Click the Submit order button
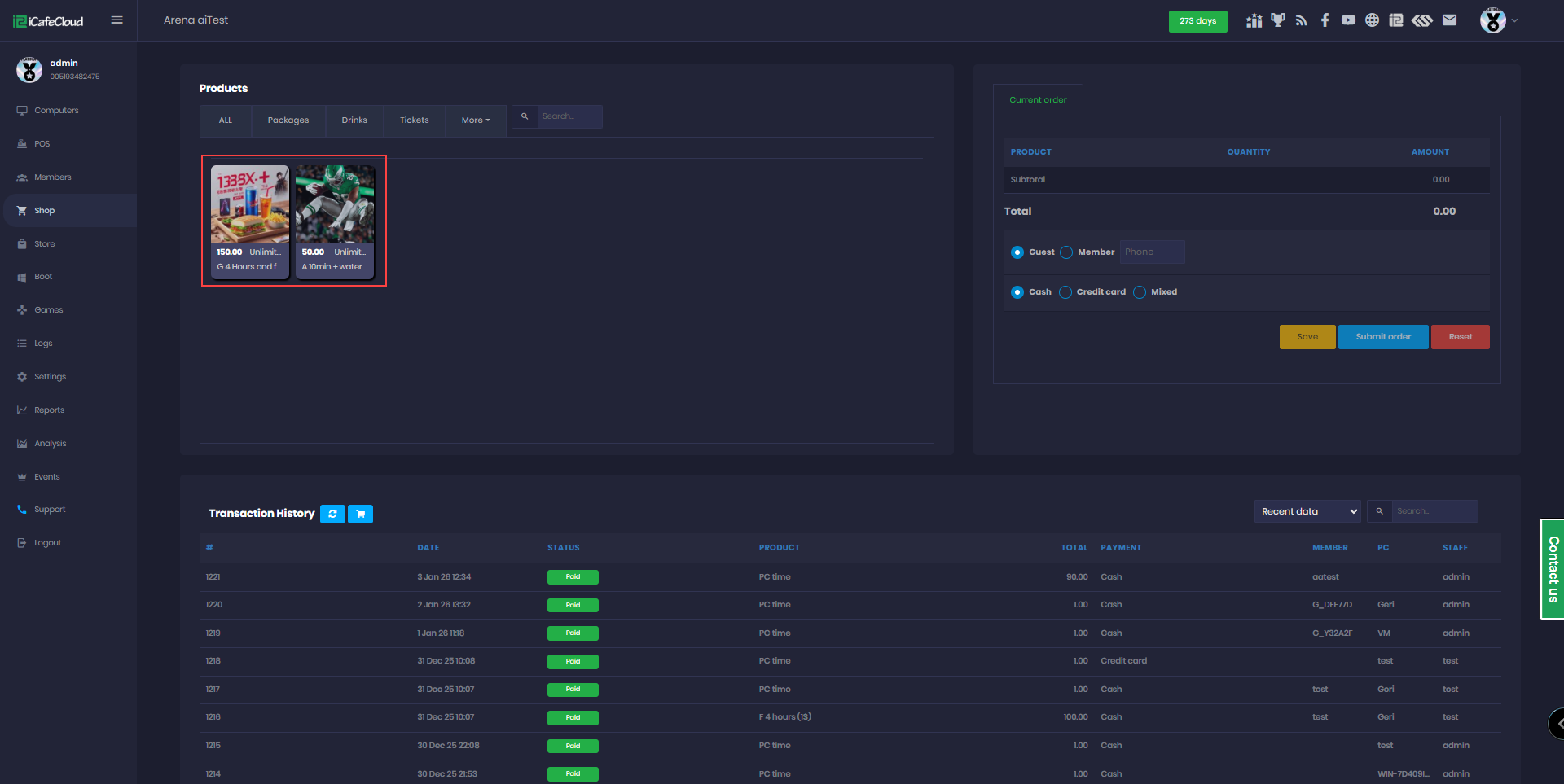1564x784 pixels. point(1383,337)
